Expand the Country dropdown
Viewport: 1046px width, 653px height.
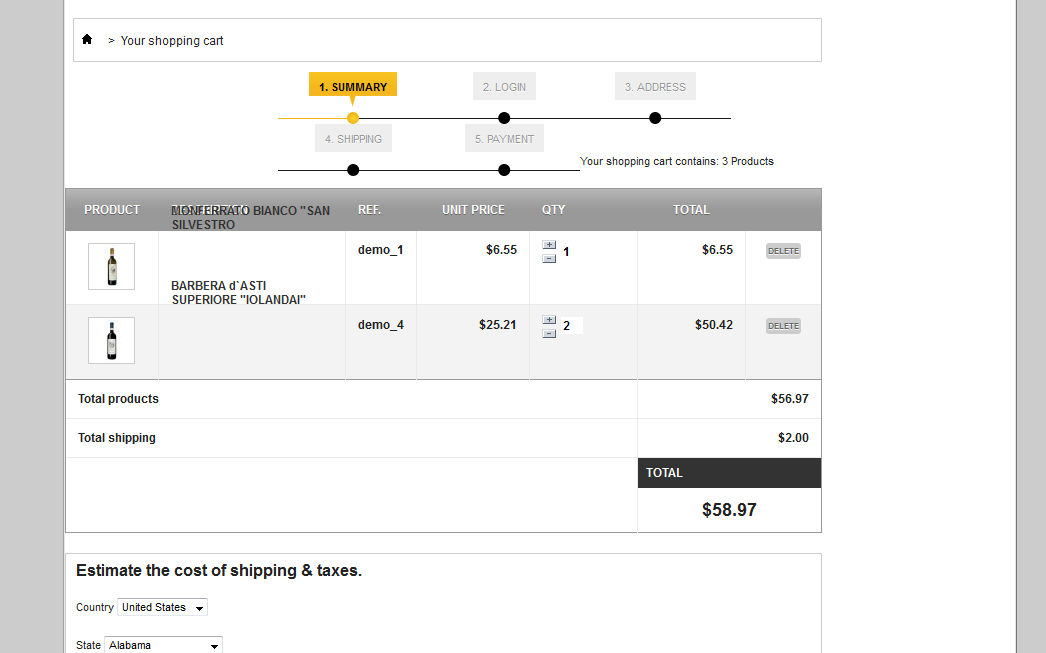[x=162, y=608]
